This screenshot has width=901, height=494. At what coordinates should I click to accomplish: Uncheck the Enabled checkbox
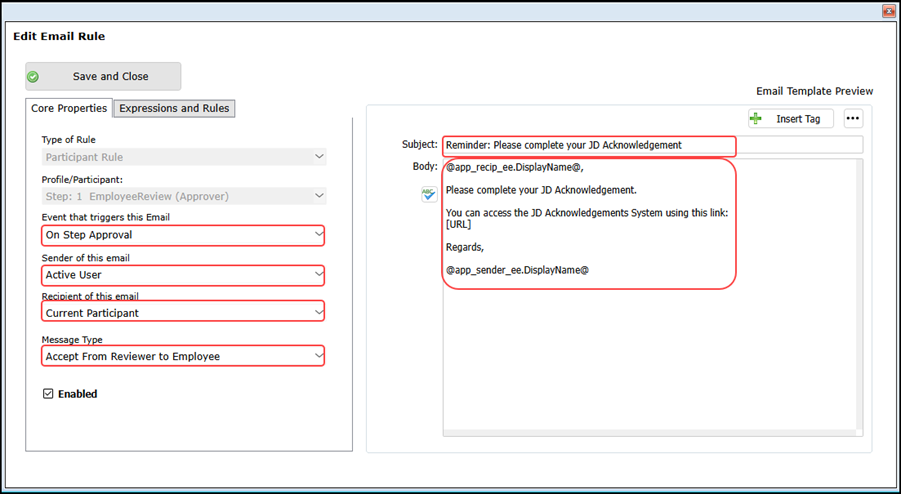(48, 394)
